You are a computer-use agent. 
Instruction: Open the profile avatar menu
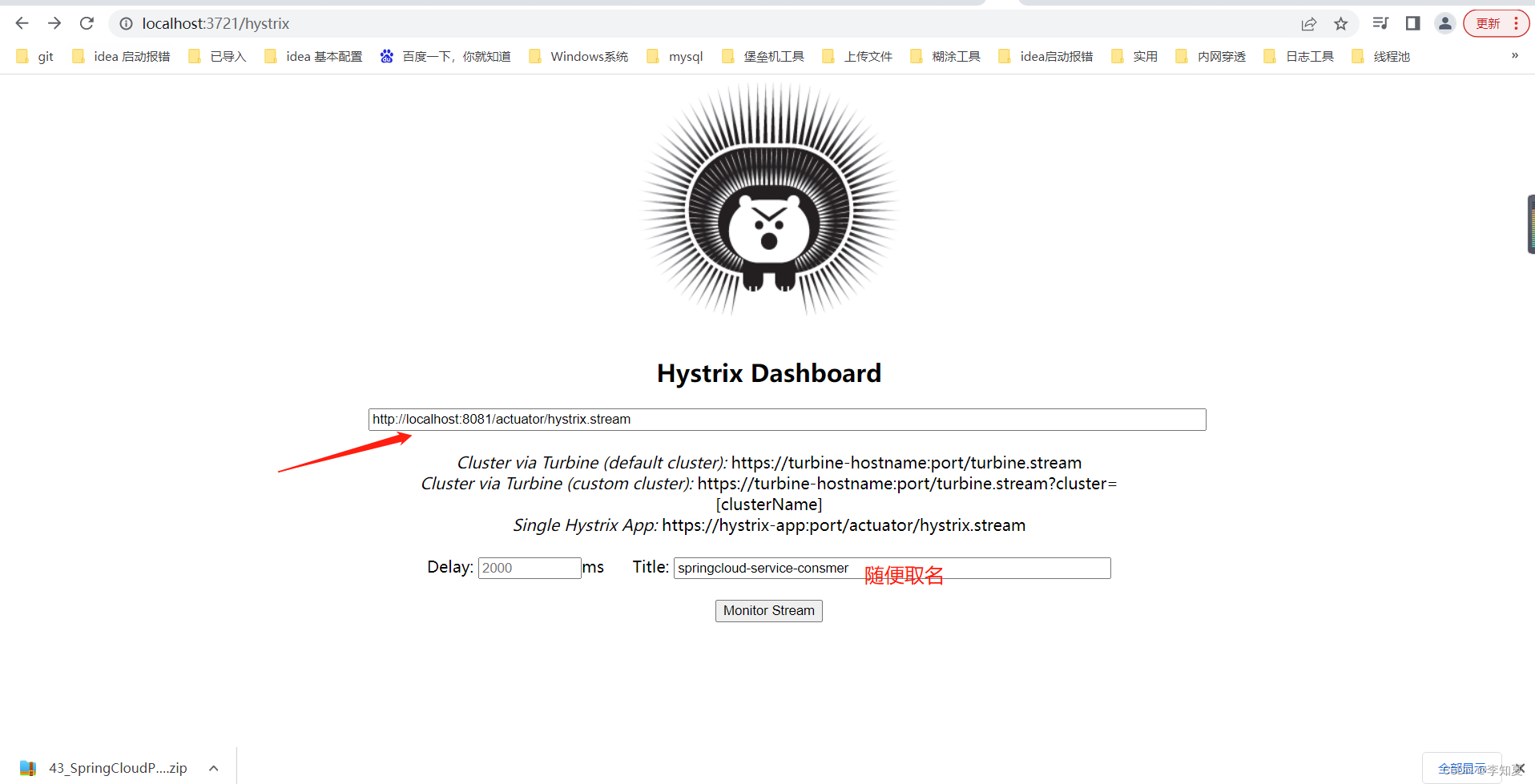click(1445, 23)
